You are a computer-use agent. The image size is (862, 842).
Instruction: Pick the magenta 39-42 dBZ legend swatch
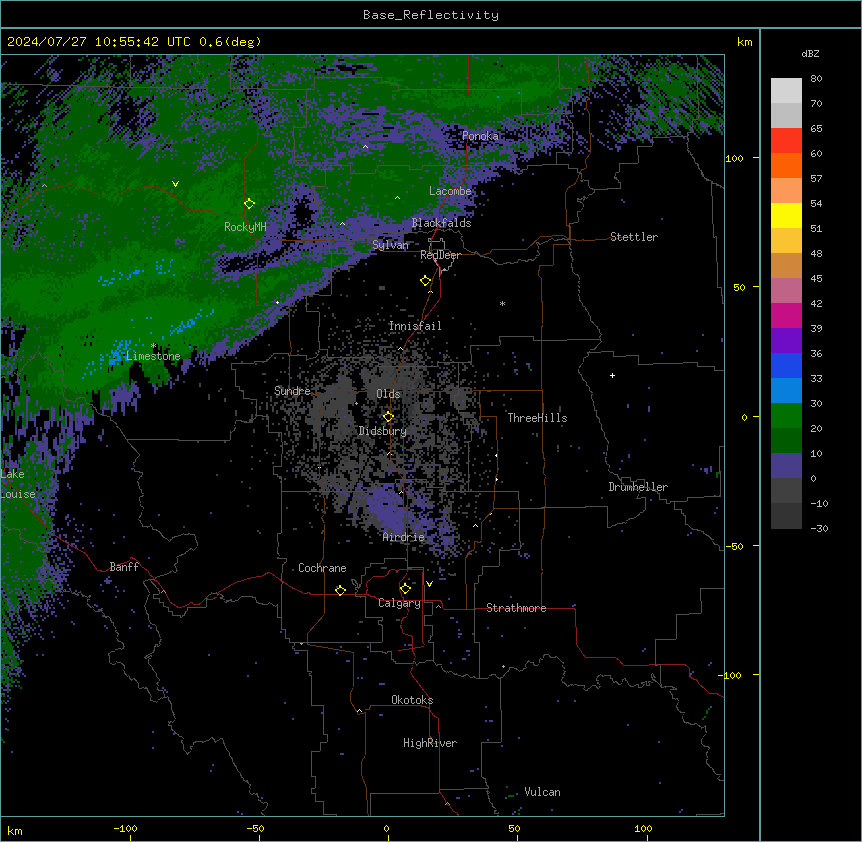(786, 315)
